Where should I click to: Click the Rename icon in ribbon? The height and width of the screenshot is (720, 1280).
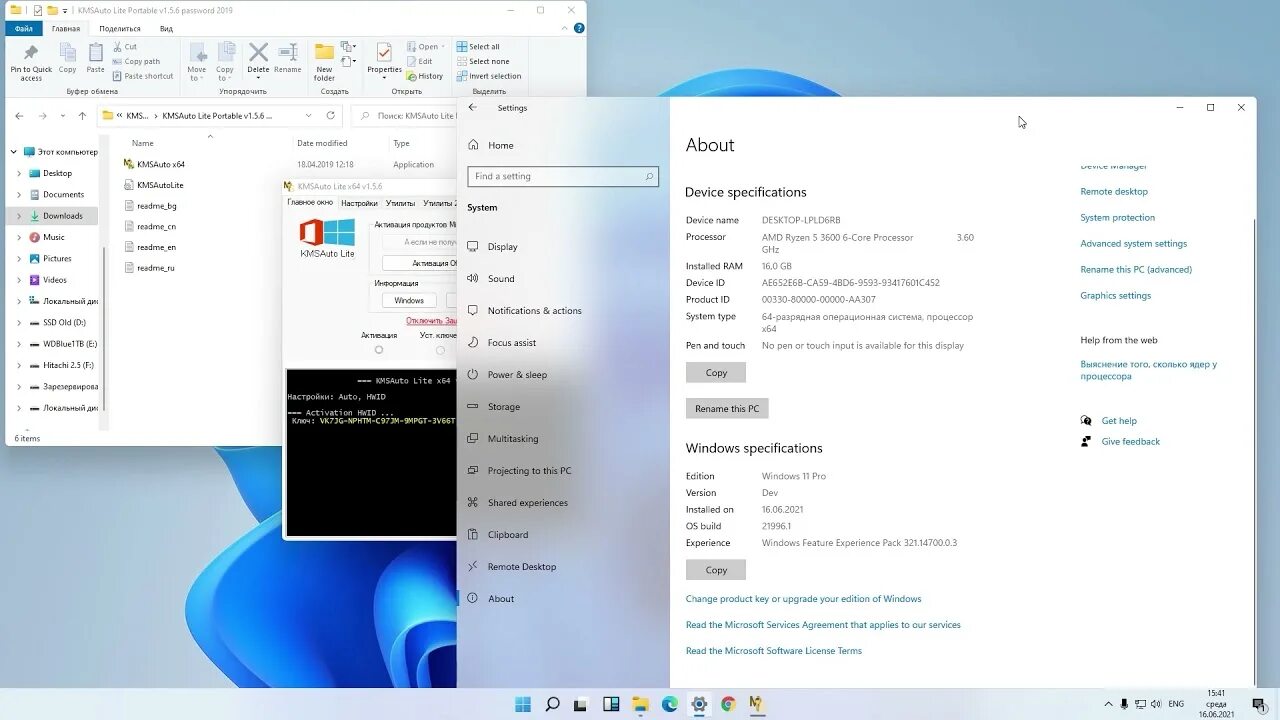pyautogui.click(x=288, y=52)
